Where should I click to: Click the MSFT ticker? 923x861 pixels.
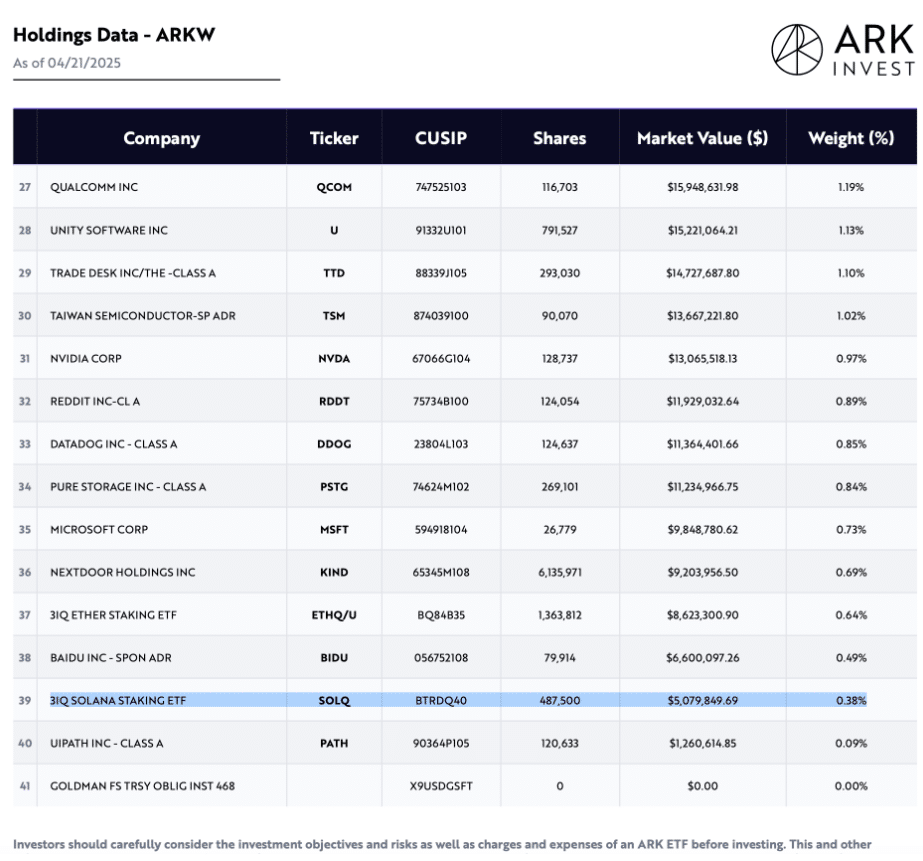(x=334, y=530)
